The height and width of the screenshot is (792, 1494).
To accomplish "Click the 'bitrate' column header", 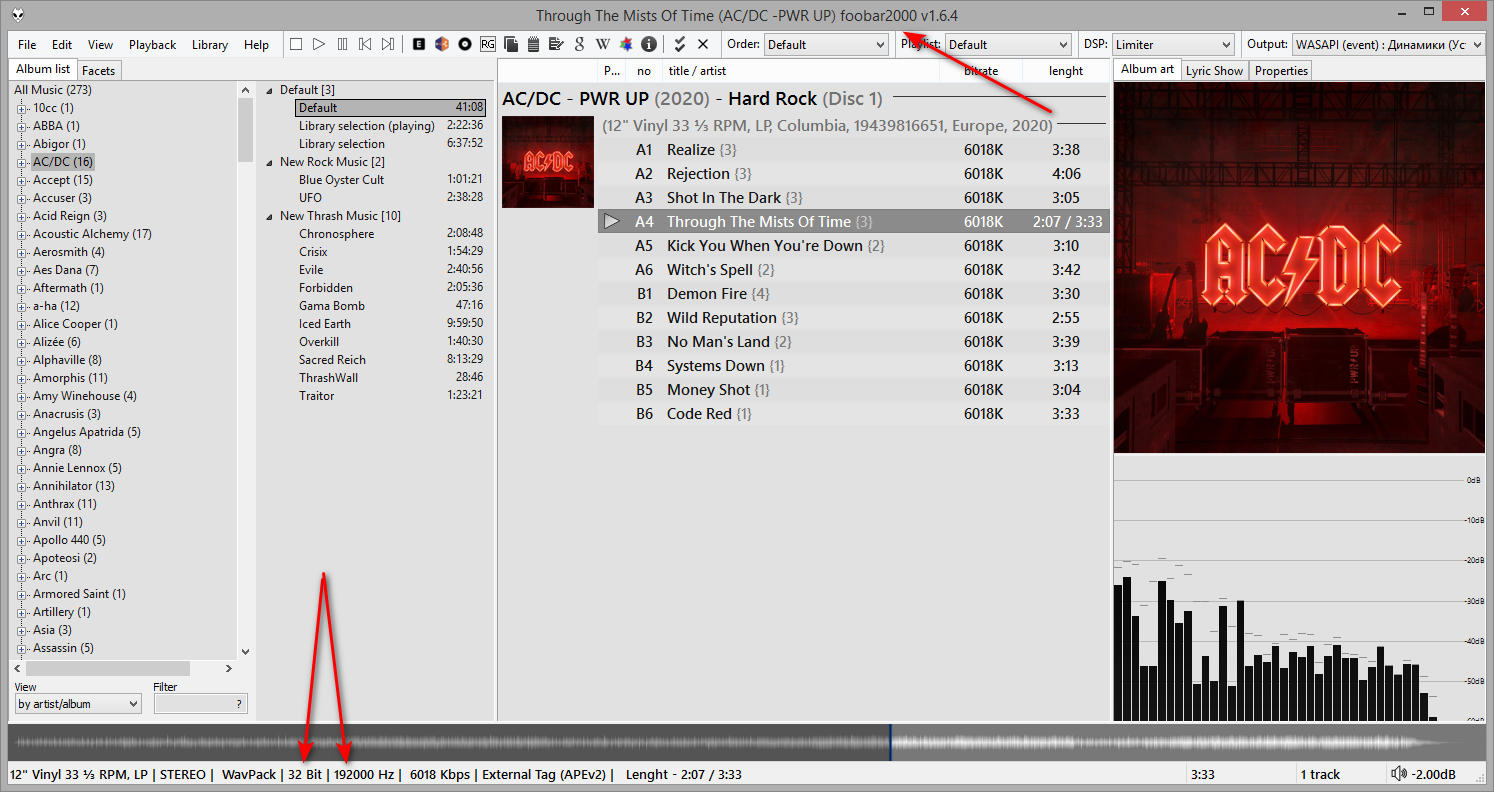I will [x=982, y=71].
